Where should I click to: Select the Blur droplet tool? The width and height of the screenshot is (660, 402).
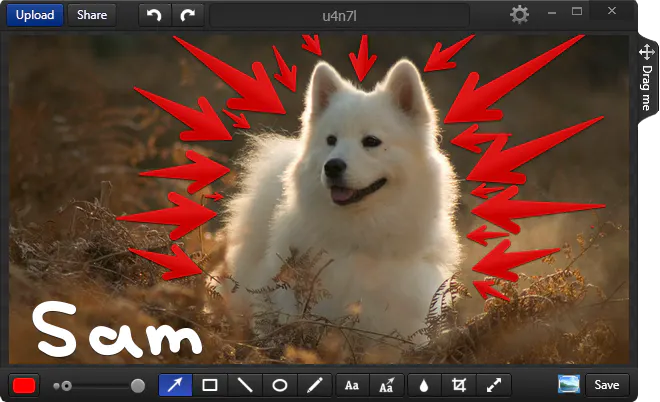[x=424, y=385]
